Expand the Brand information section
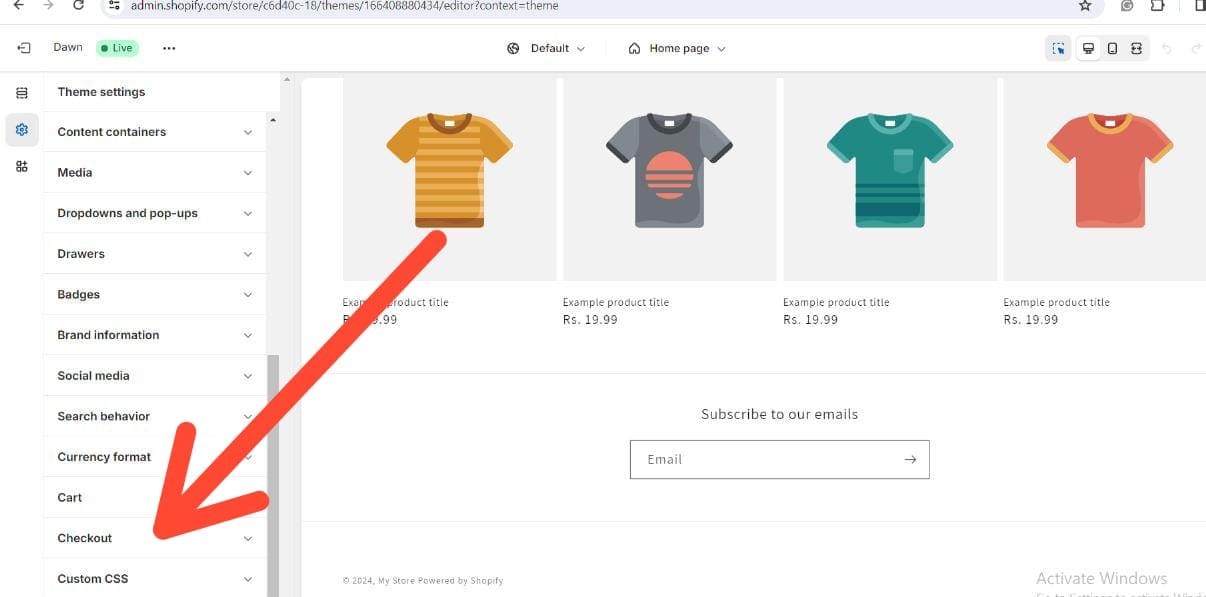1206x597 pixels. (x=155, y=335)
